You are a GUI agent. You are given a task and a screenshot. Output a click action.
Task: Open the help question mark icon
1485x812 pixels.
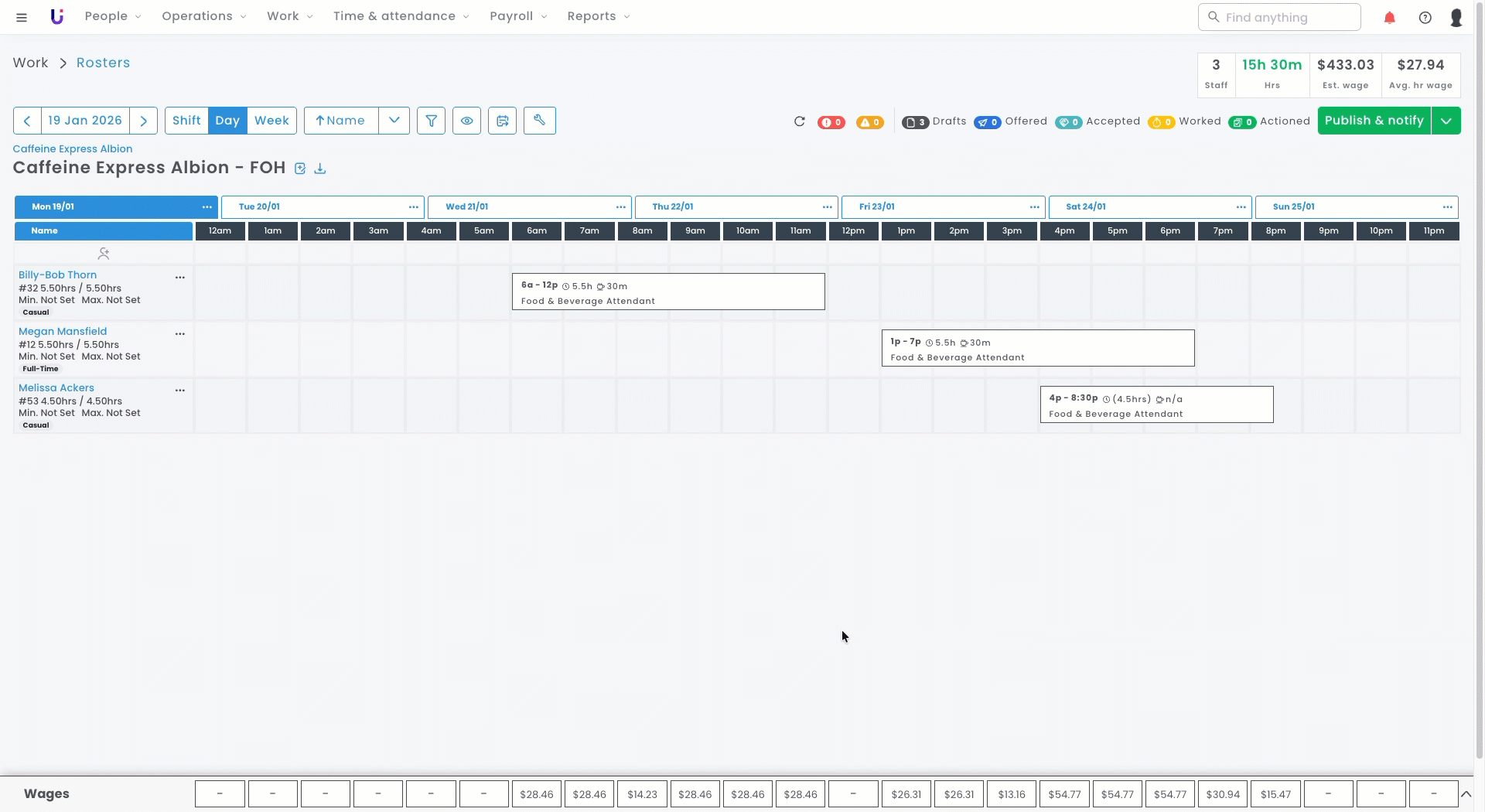1425,17
